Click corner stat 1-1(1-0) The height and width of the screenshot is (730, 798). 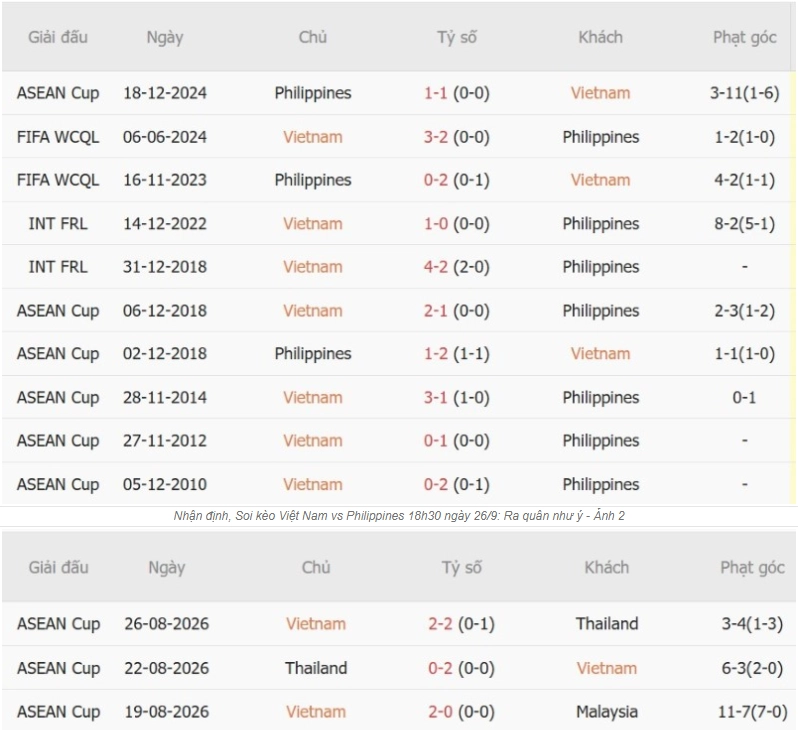click(745, 354)
